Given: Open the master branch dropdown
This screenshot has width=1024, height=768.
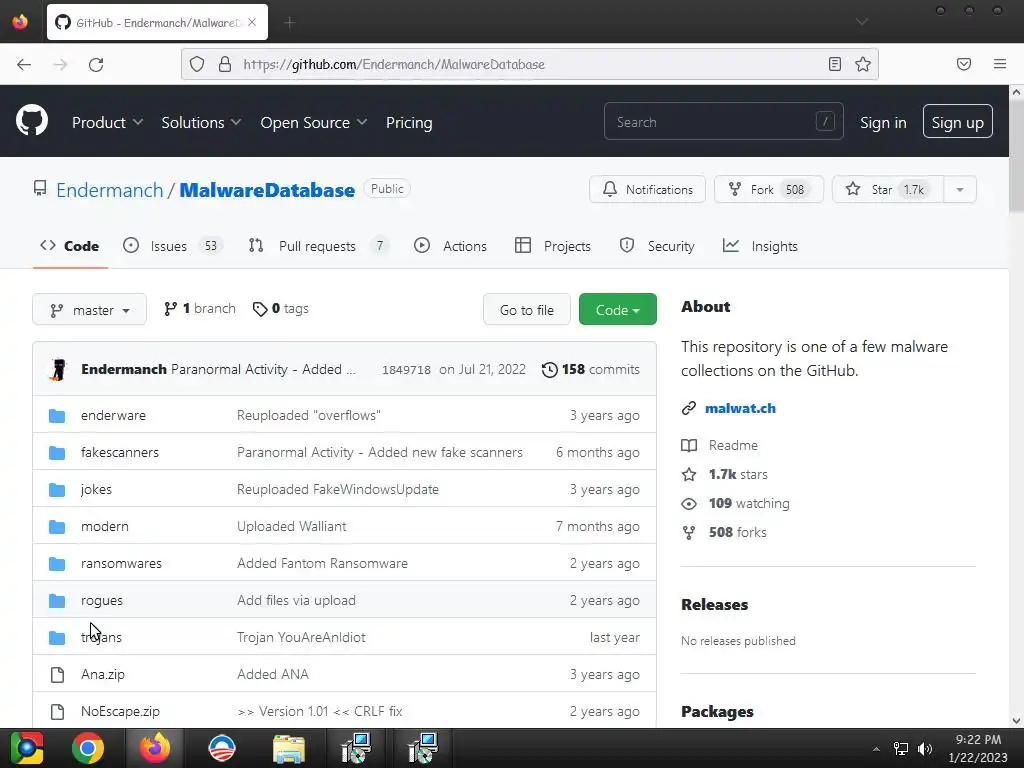Looking at the screenshot, I should point(89,310).
